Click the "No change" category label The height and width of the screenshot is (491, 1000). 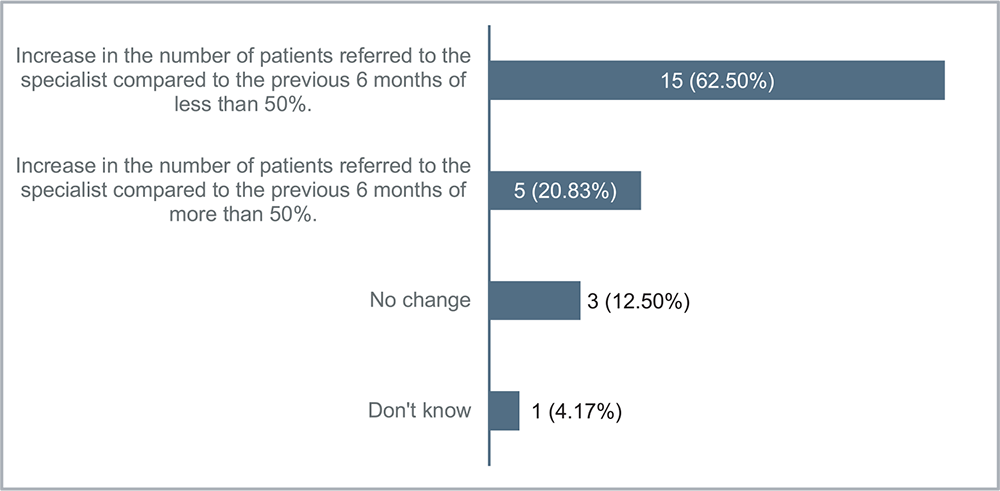pyautogui.click(x=420, y=300)
